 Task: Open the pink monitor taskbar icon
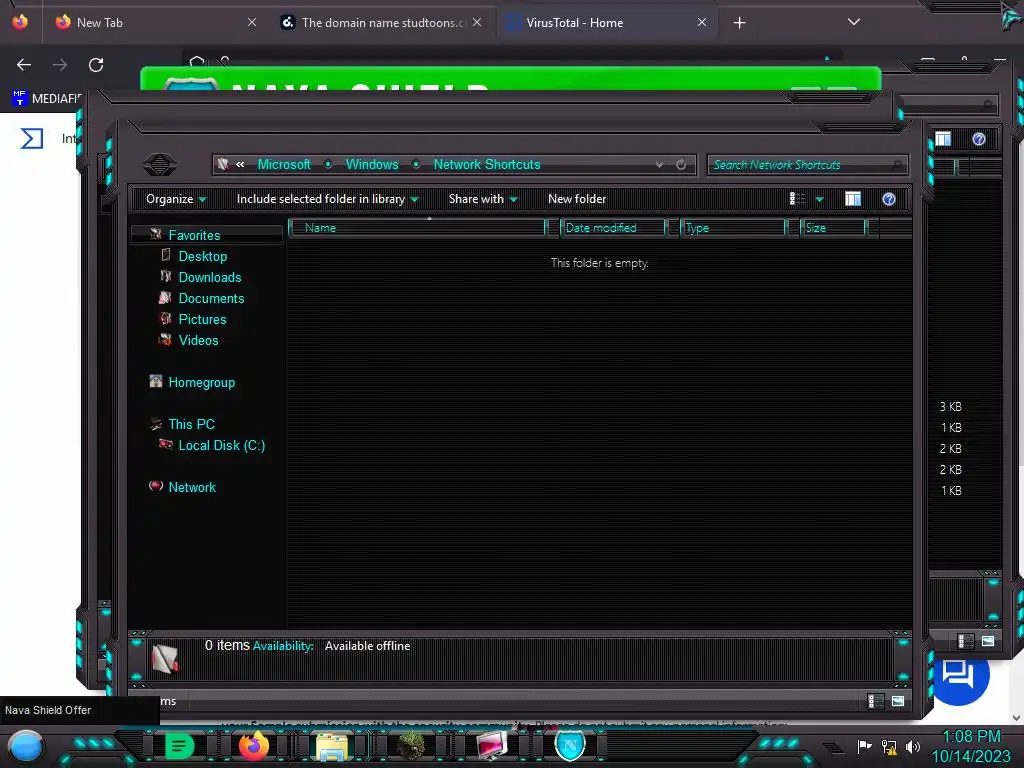[x=491, y=745]
